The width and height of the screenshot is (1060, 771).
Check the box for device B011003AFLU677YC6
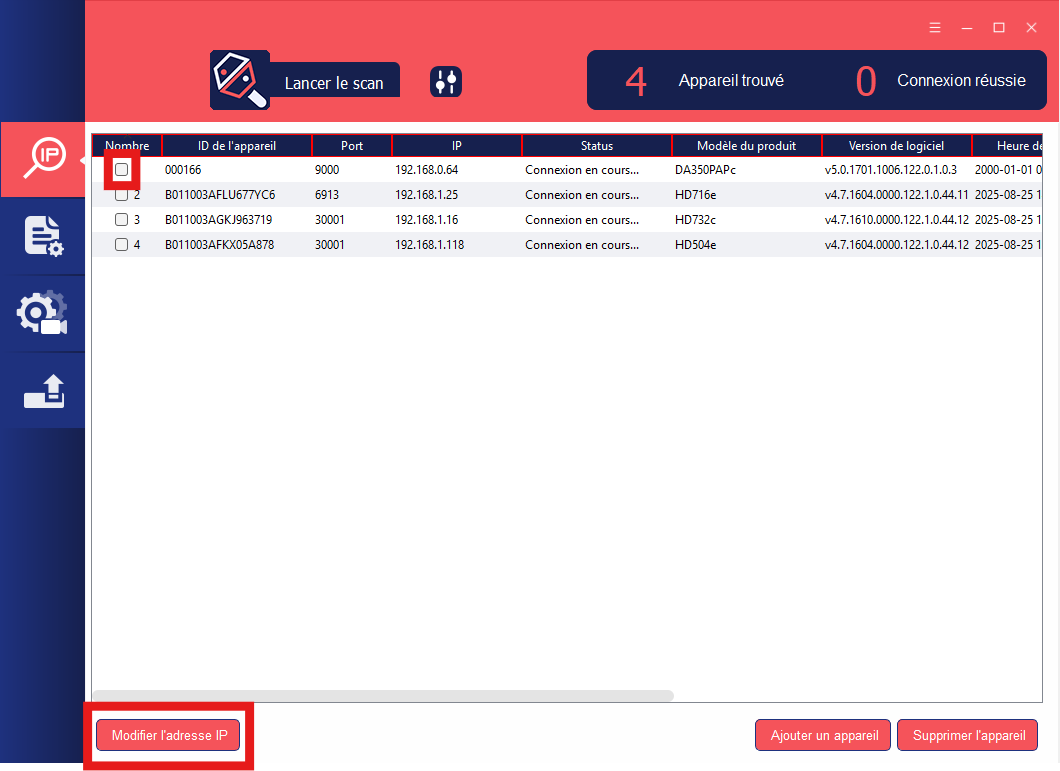tap(121, 195)
